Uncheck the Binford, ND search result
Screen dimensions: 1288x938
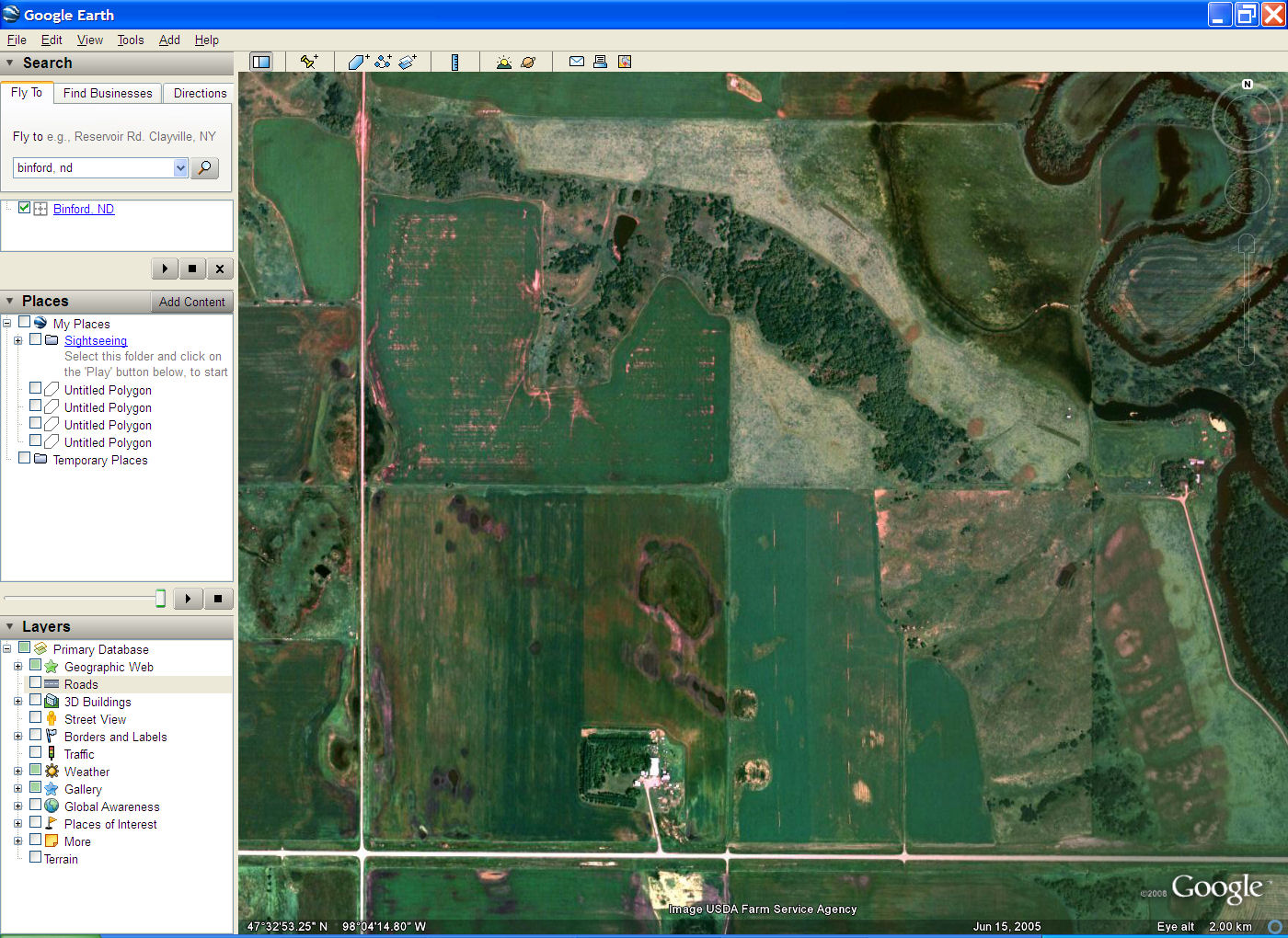tap(24, 208)
